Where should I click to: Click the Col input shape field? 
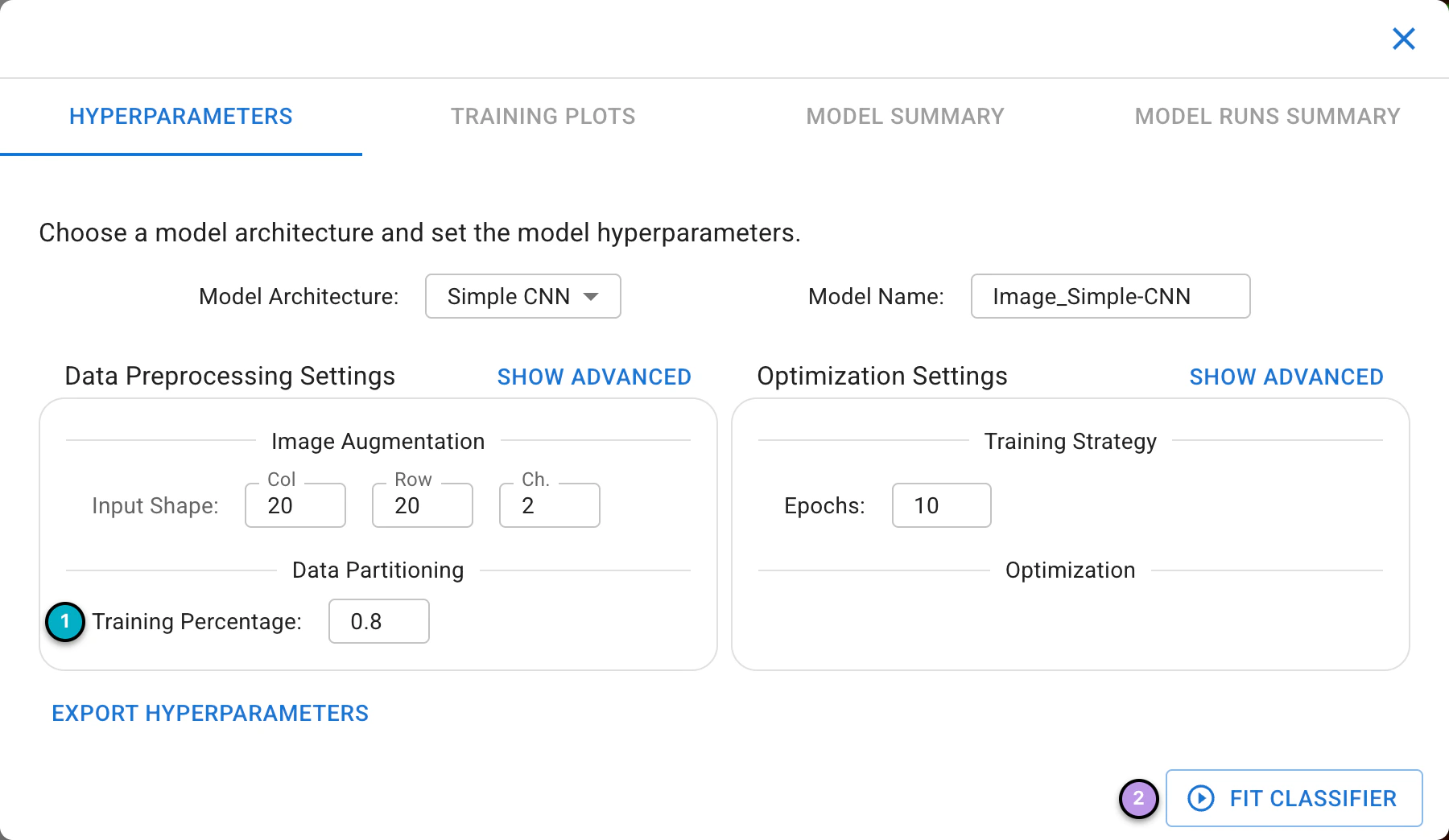(x=295, y=505)
